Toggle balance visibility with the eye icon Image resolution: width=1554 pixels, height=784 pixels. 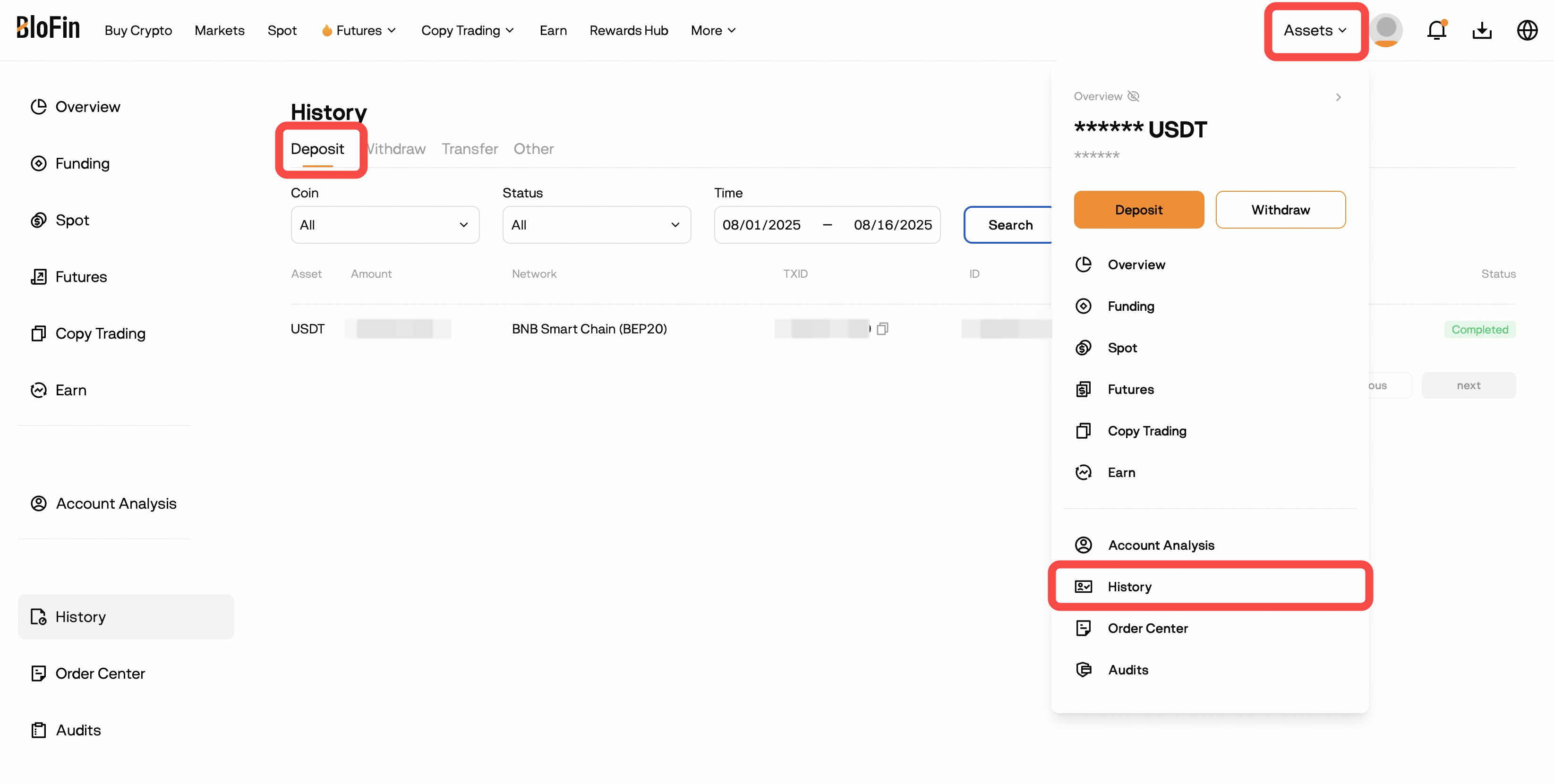(x=1134, y=96)
